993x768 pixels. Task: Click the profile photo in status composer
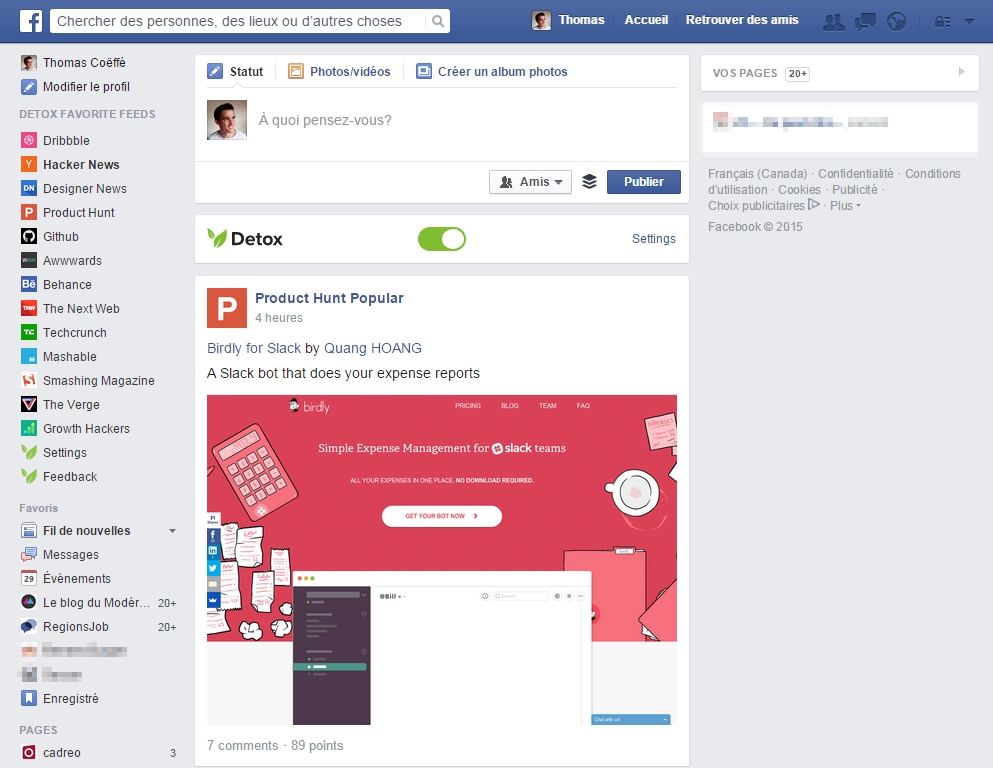tap(227, 120)
